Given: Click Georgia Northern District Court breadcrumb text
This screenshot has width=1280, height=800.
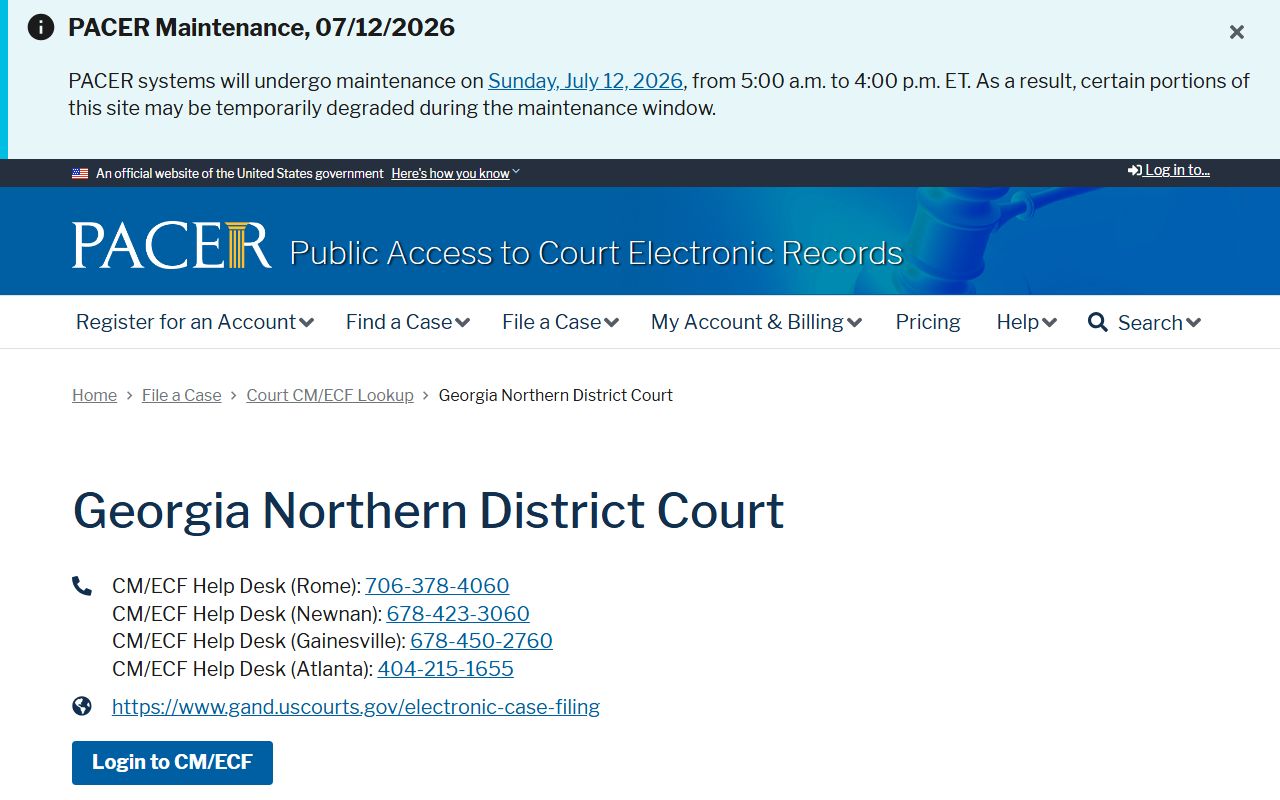Looking at the screenshot, I should pyautogui.click(x=556, y=395).
